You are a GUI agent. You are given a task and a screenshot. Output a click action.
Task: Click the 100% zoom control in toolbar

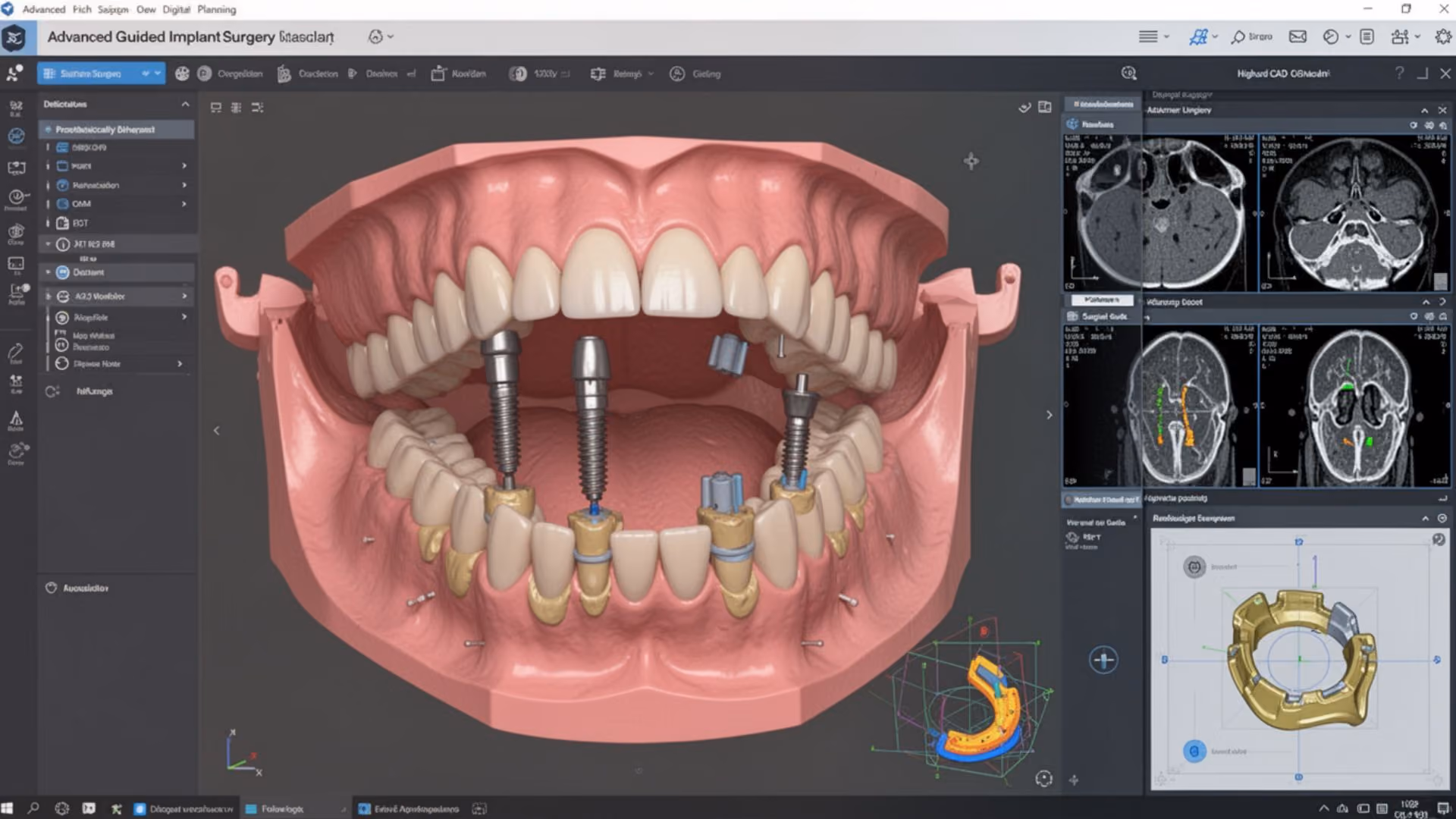538,74
